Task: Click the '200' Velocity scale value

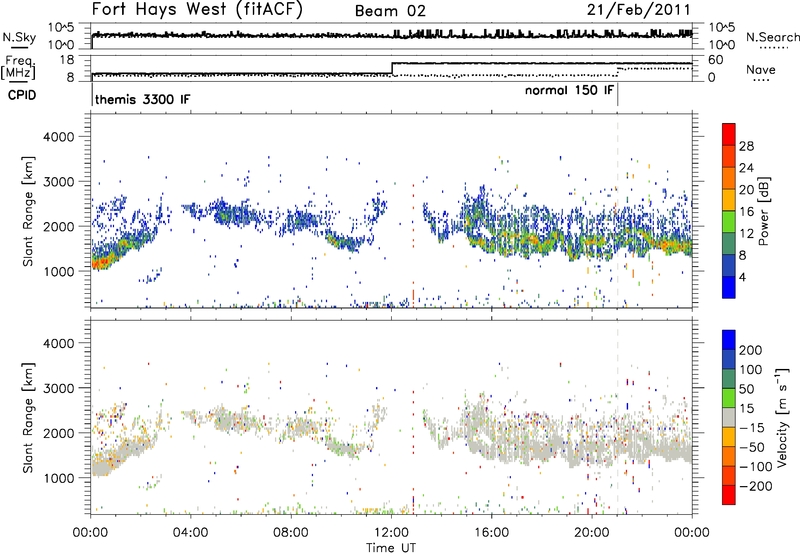Action: click(751, 350)
